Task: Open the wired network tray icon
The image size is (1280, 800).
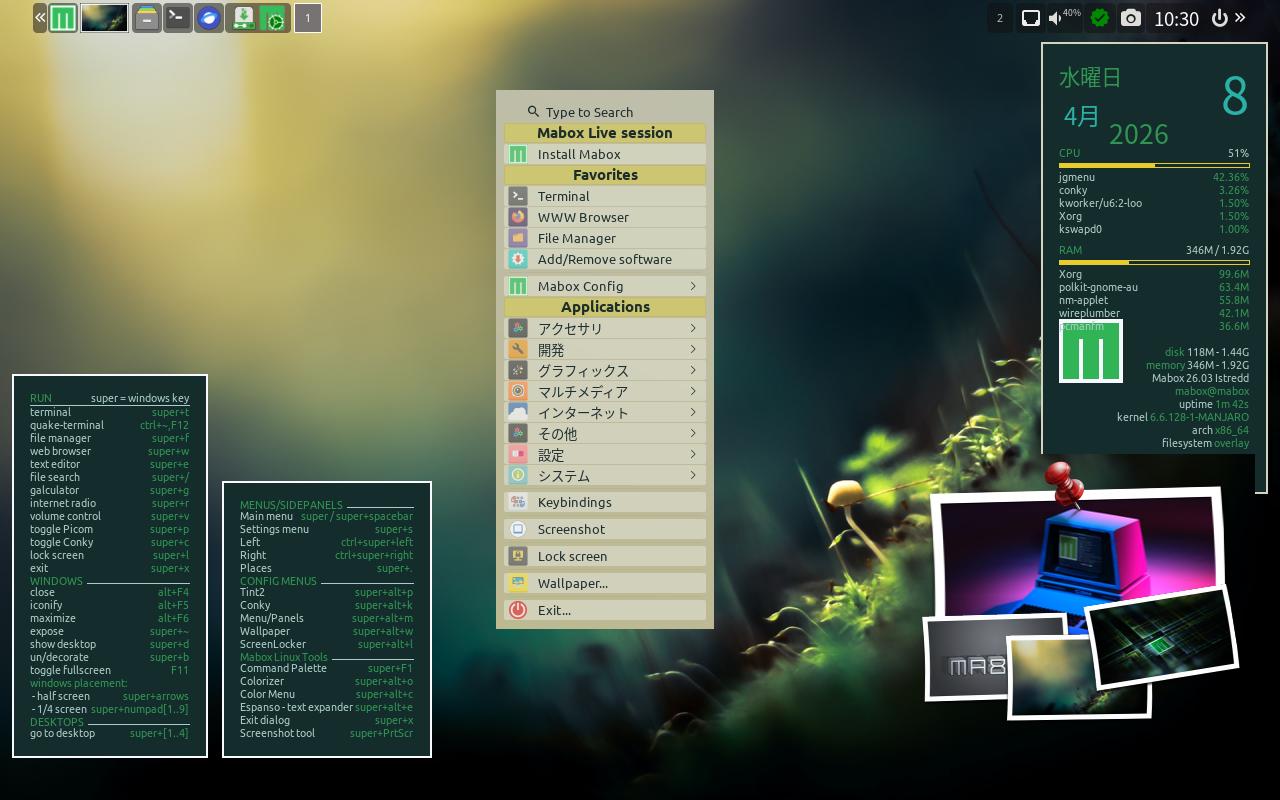Action: [x=1030, y=18]
